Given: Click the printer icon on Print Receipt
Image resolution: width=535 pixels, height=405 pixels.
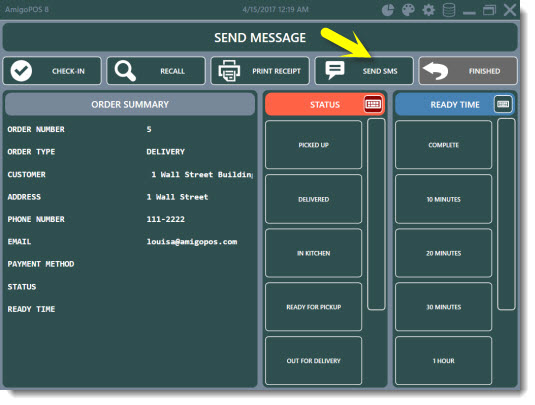Looking at the screenshot, I should tap(229, 71).
